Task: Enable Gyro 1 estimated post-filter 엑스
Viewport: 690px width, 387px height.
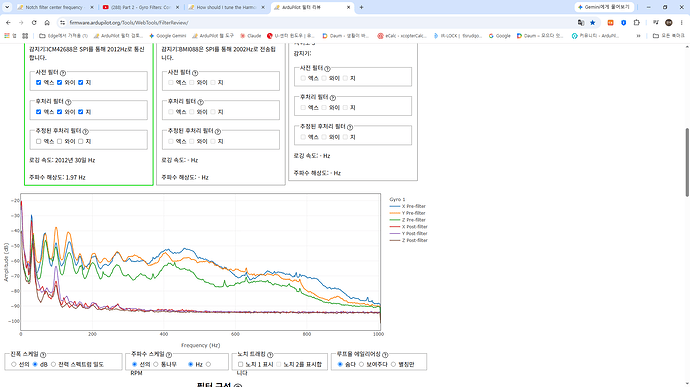Action: [x=38, y=141]
